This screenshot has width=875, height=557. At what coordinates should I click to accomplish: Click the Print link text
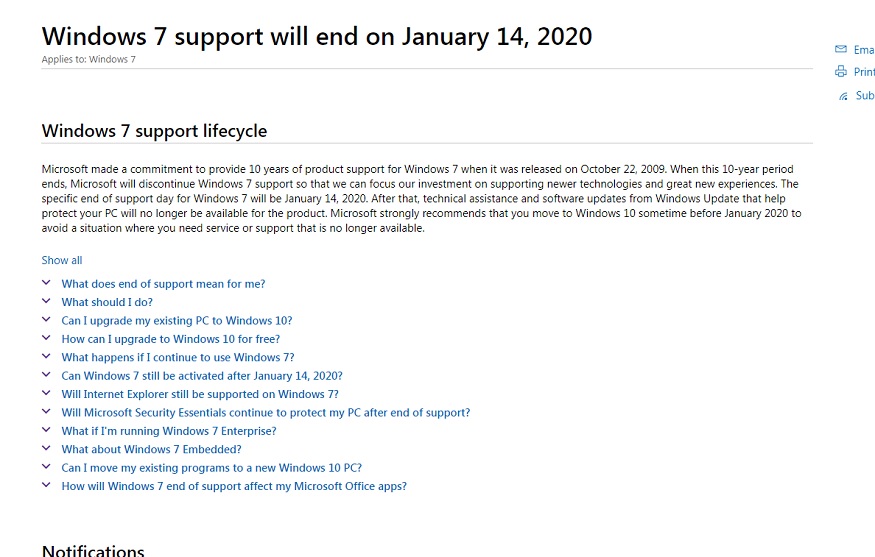[x=864, y=72]
